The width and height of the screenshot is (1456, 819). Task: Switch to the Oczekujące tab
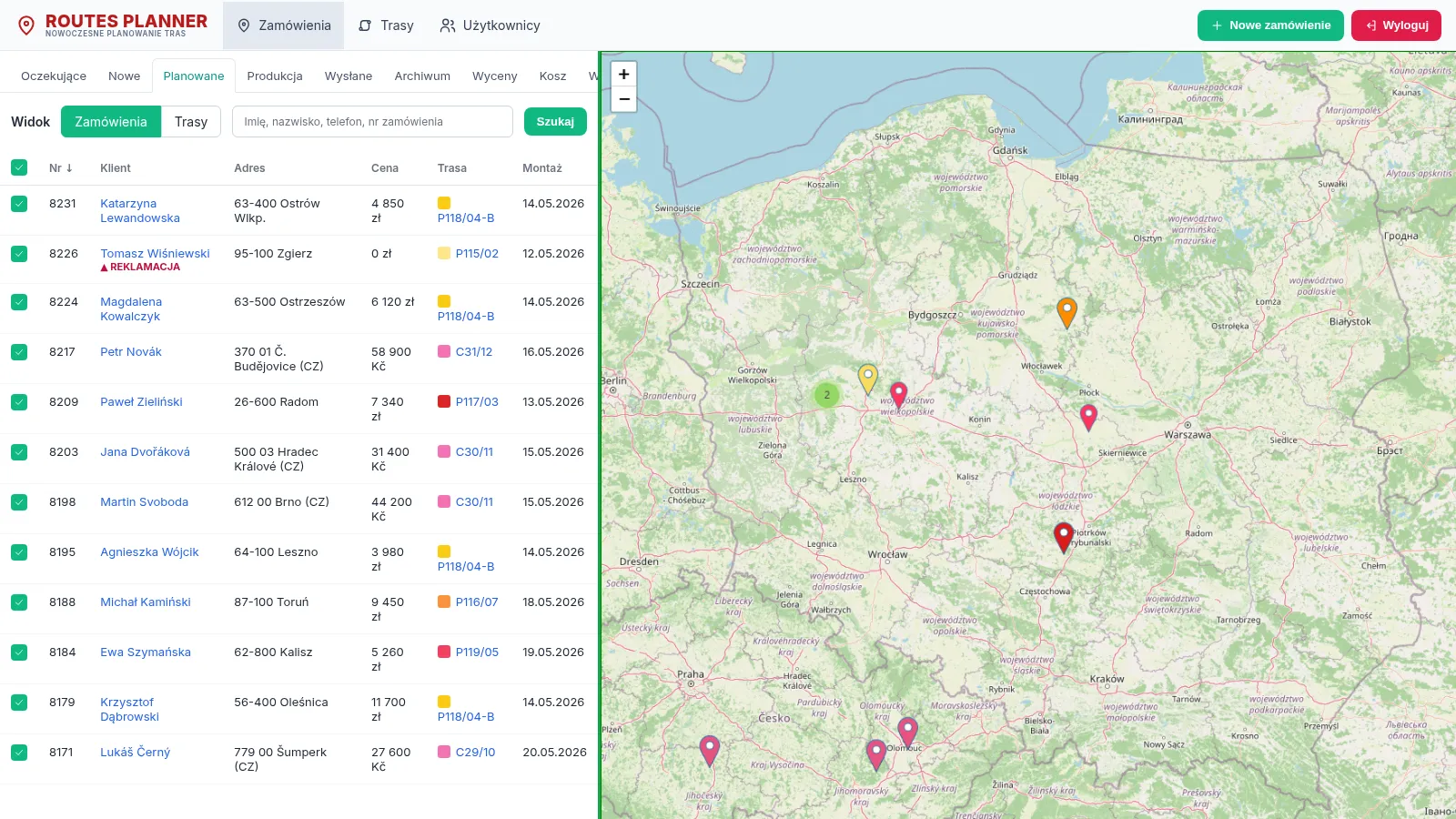pyautogui.click(x=54, y=76)
